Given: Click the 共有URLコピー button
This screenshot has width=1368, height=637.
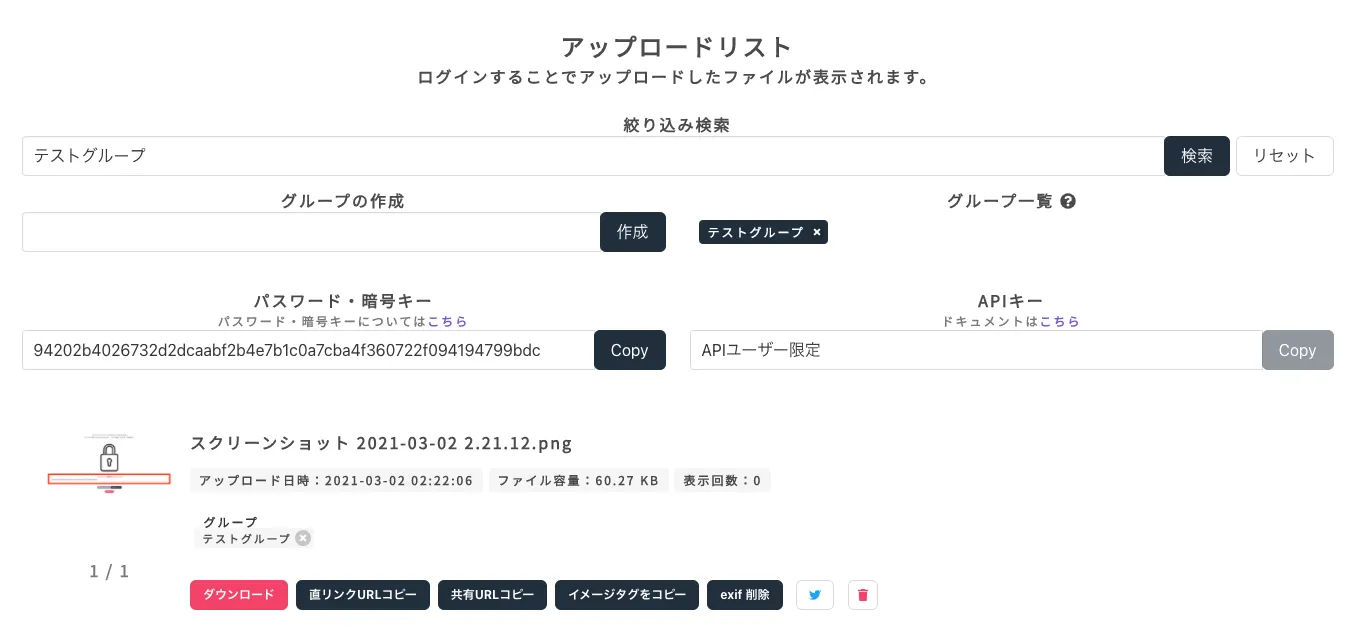Looking at the screenshot, I should 492,595.
